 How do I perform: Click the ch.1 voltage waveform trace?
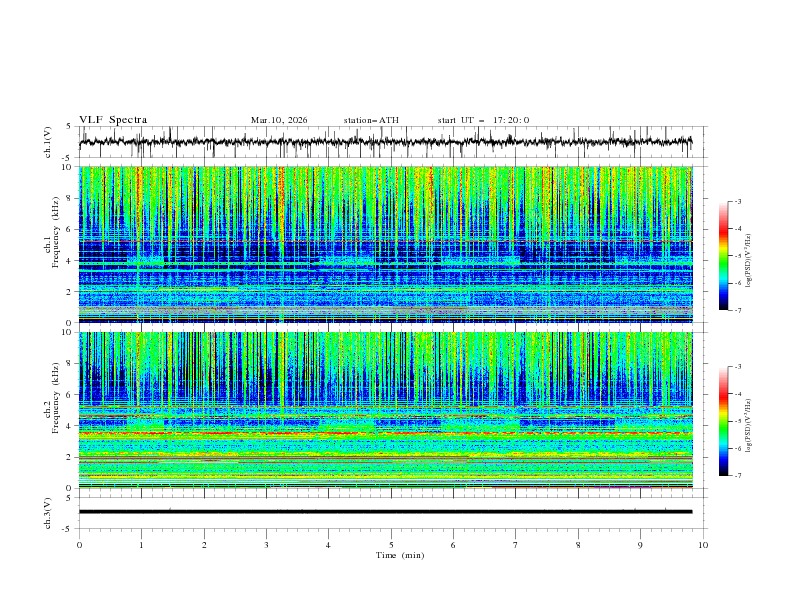point(385,142)
